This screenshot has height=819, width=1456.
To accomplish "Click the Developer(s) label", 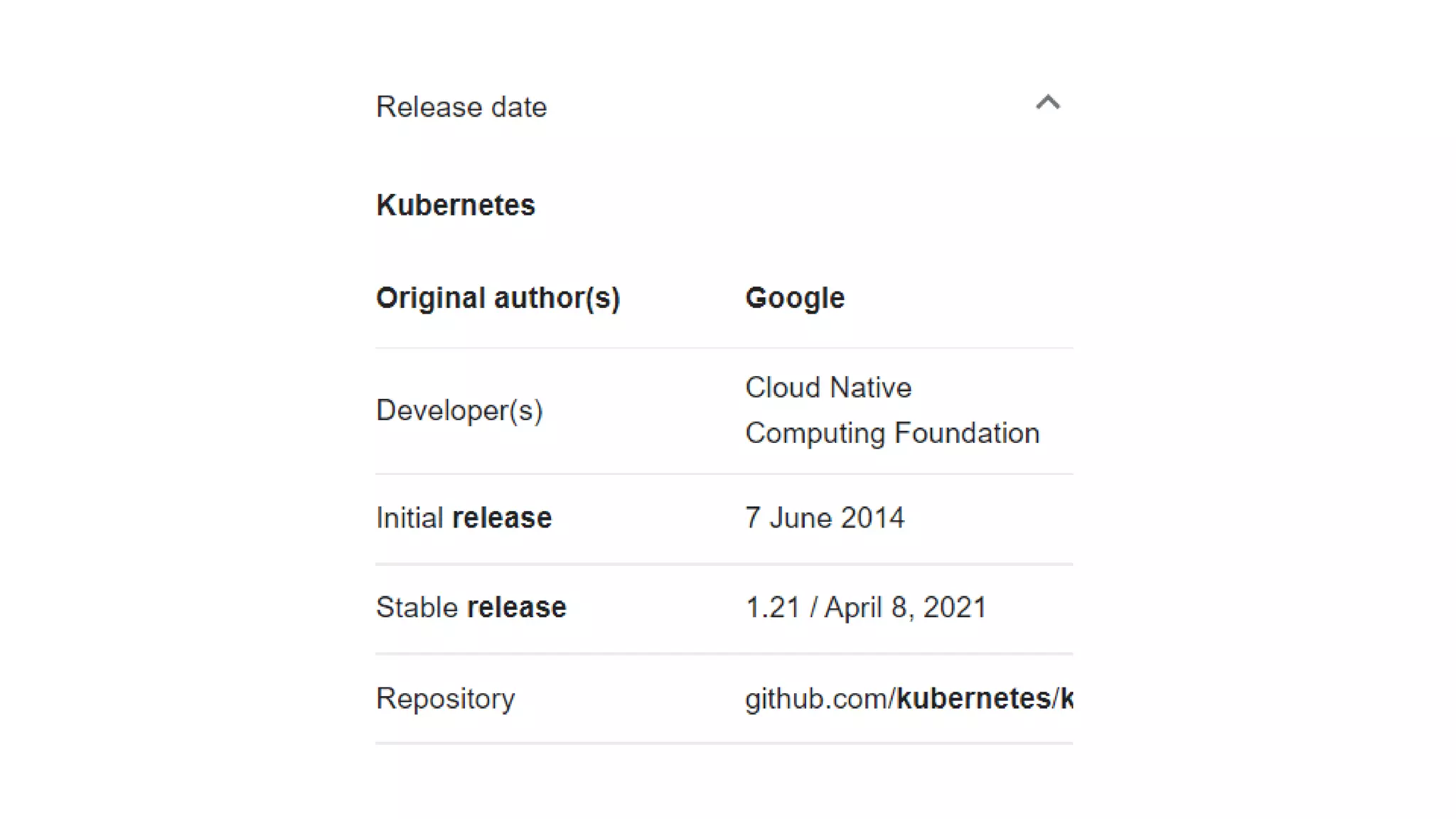I will 459,411.
